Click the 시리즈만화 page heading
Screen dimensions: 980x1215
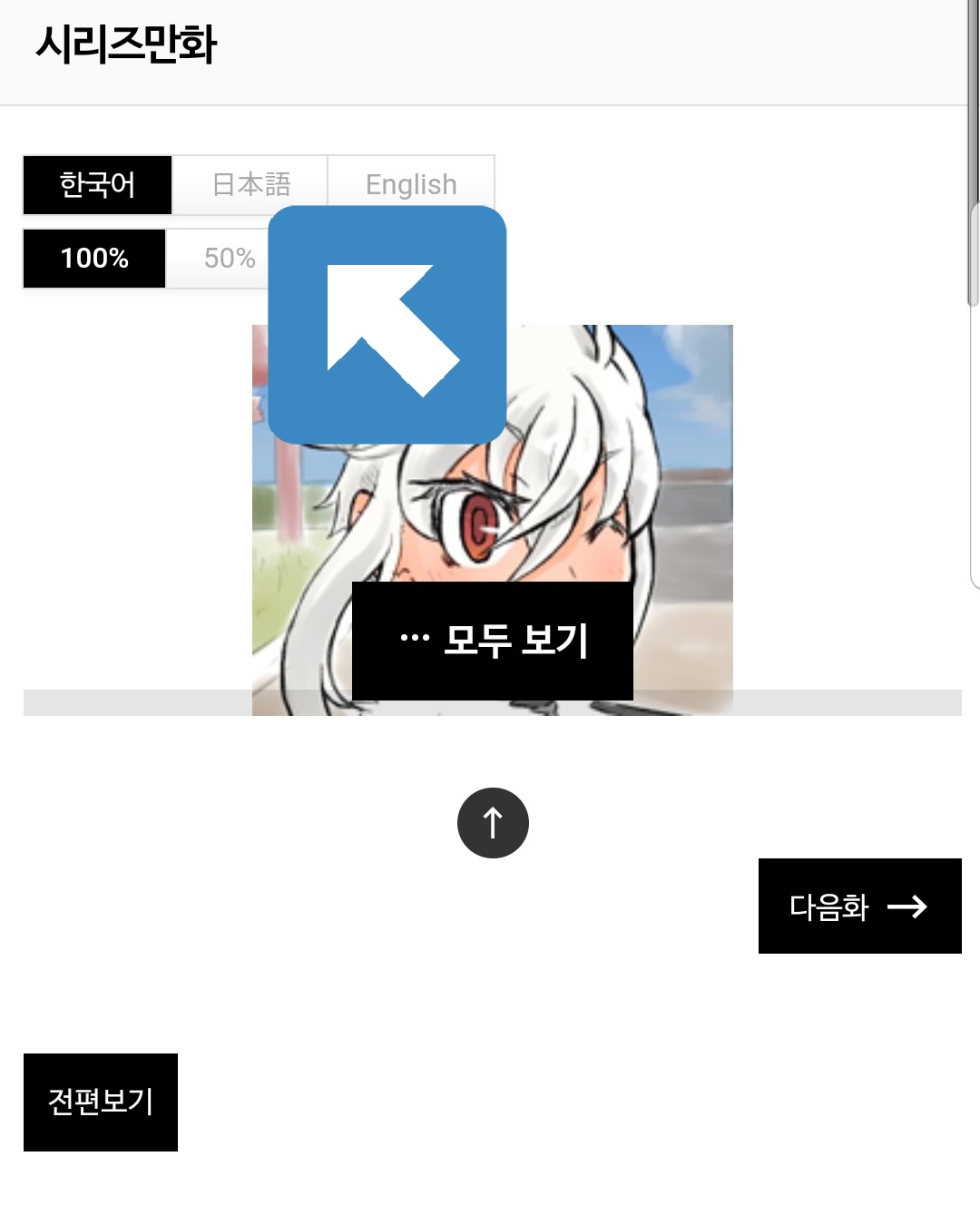click(126, 44)
